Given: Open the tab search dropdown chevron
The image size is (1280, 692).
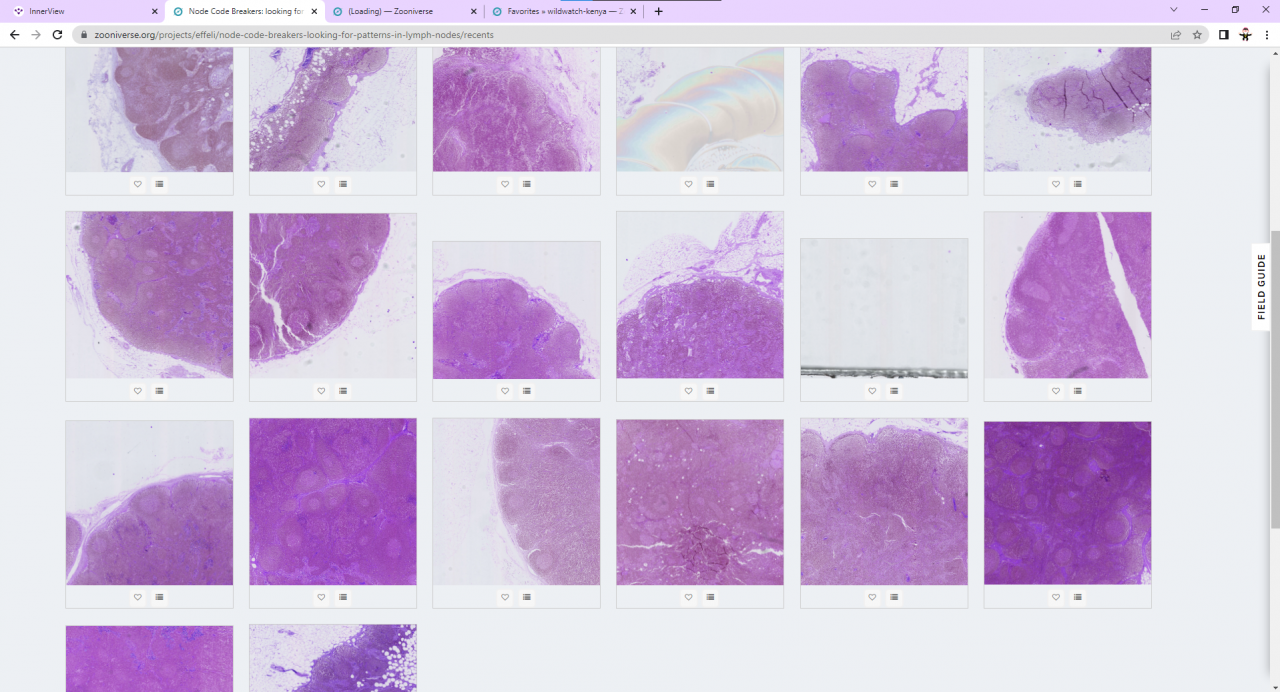Looking at the screenshot, I should coord(1174,10).
